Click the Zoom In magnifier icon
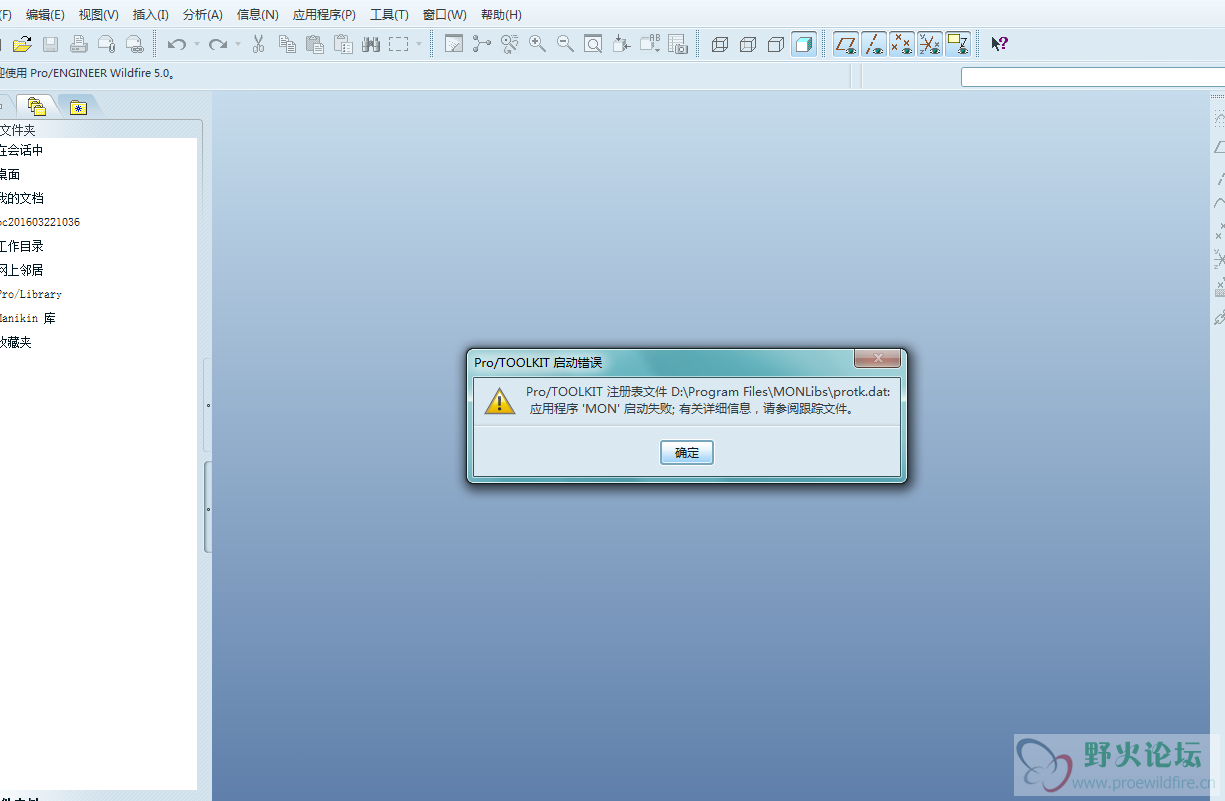Screen dimensions: 1225x801 [538, 44]
